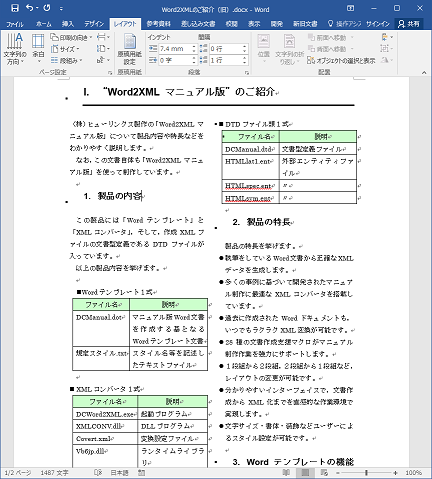
Task: Open the 余白 margins menu
Action: click(38, 49)
